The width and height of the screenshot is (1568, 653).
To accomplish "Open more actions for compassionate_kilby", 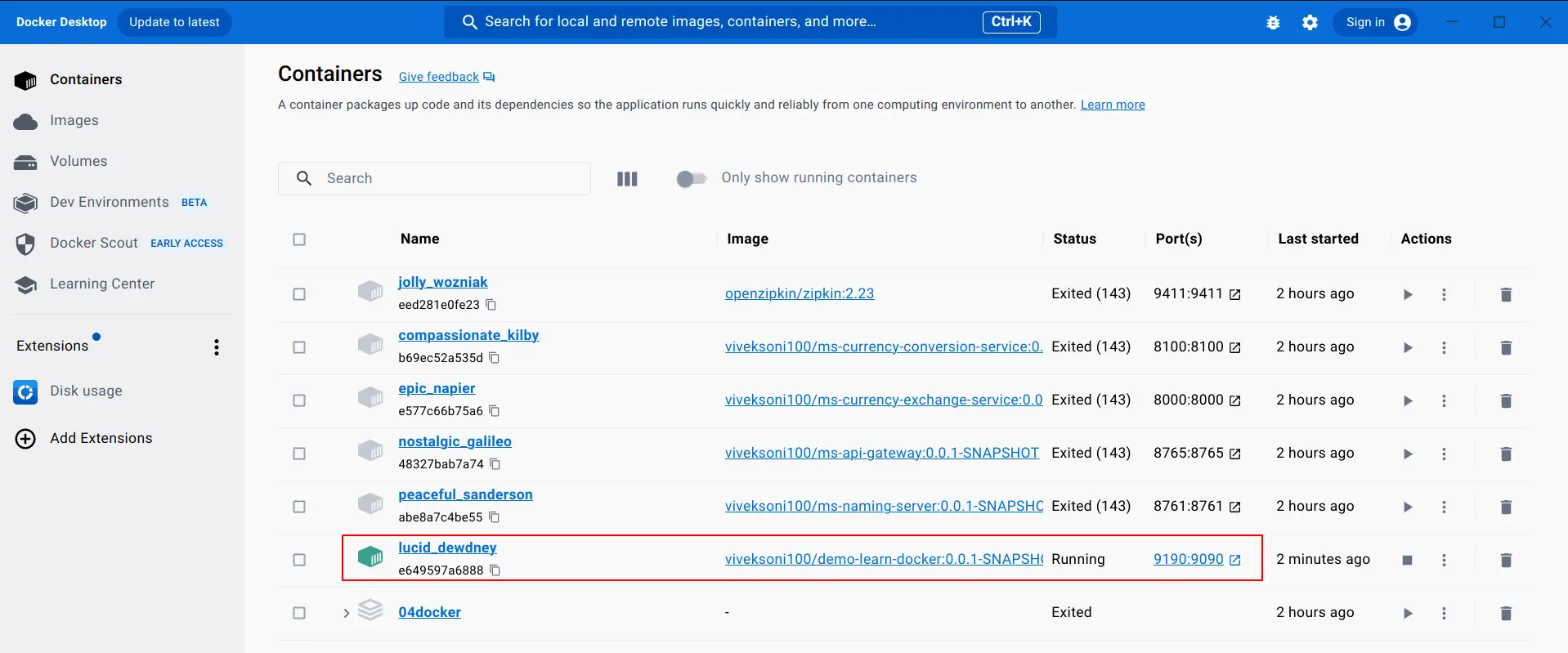I will pos(1444,347).
